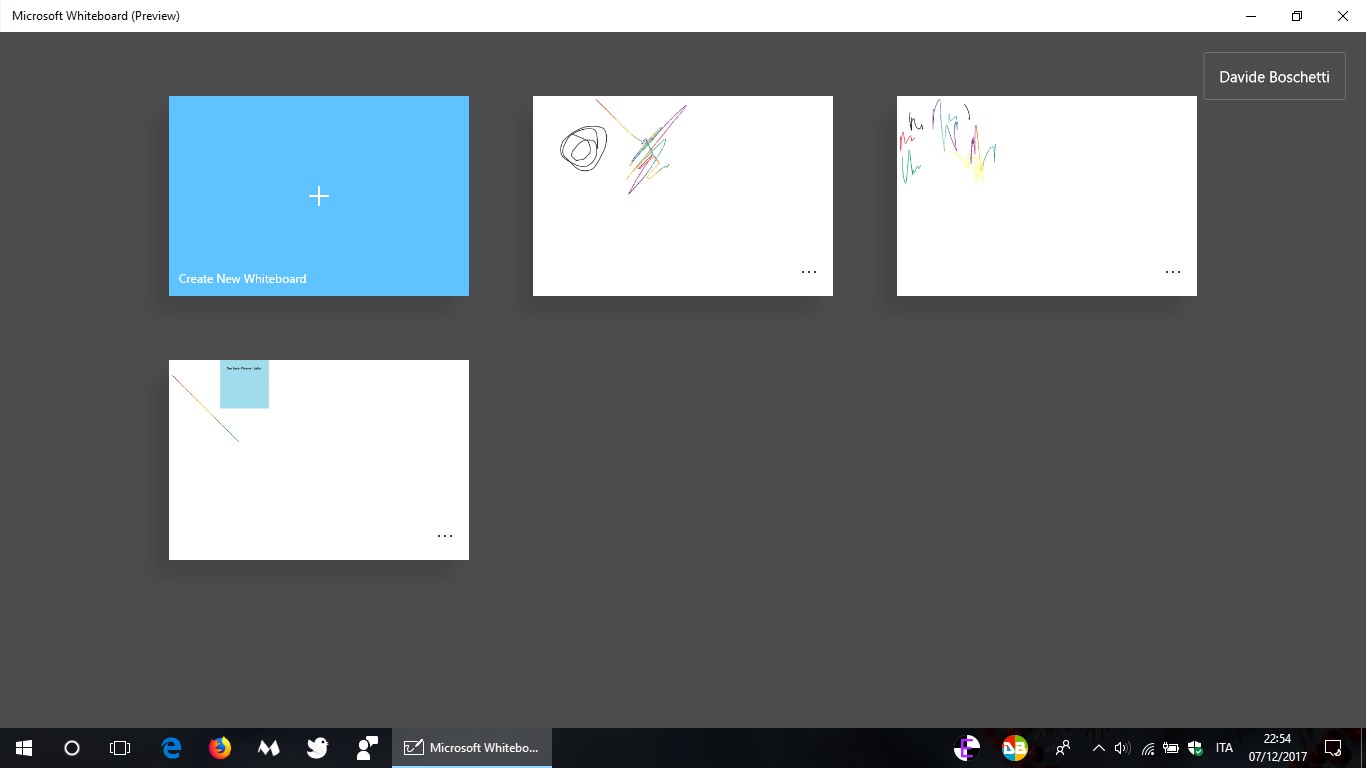Open Windows Defender shield tray icon
The height and width of the screenshot is (768, 1366).
pos(1195,747)
